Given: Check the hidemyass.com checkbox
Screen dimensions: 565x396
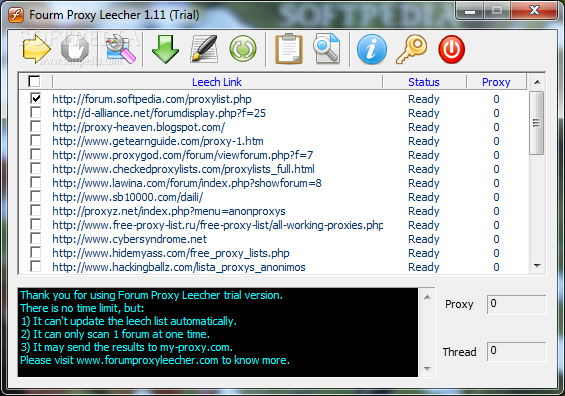Looking at the screenshot, I should (36, 253).
